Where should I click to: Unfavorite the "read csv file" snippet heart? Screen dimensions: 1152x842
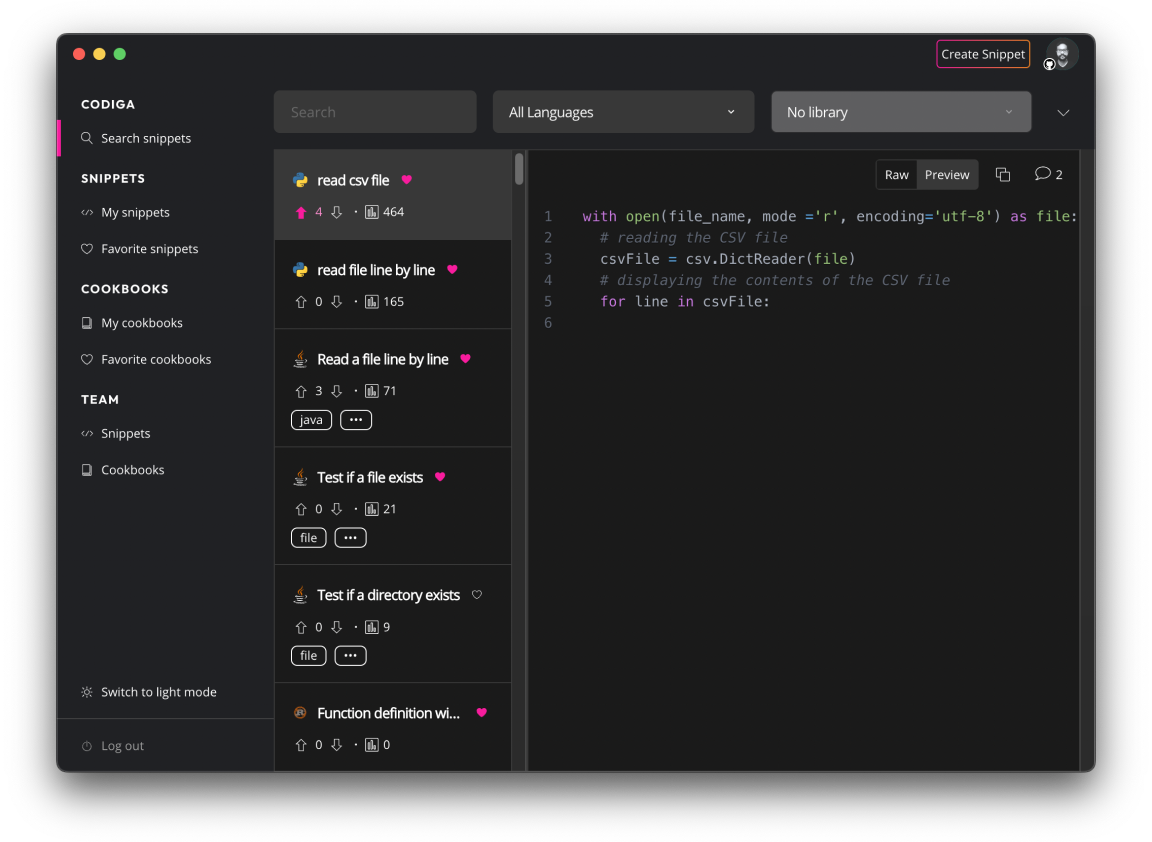406,180
